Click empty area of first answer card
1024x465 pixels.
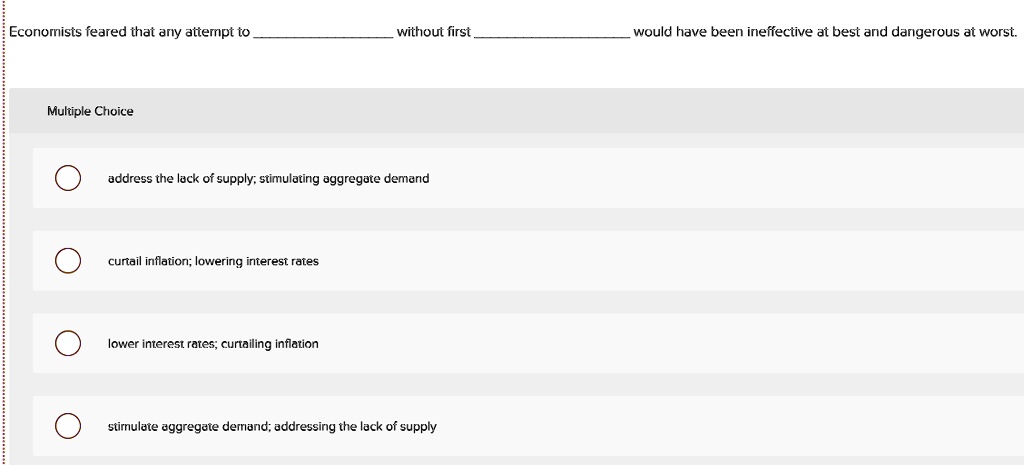[x=718, y=178]
